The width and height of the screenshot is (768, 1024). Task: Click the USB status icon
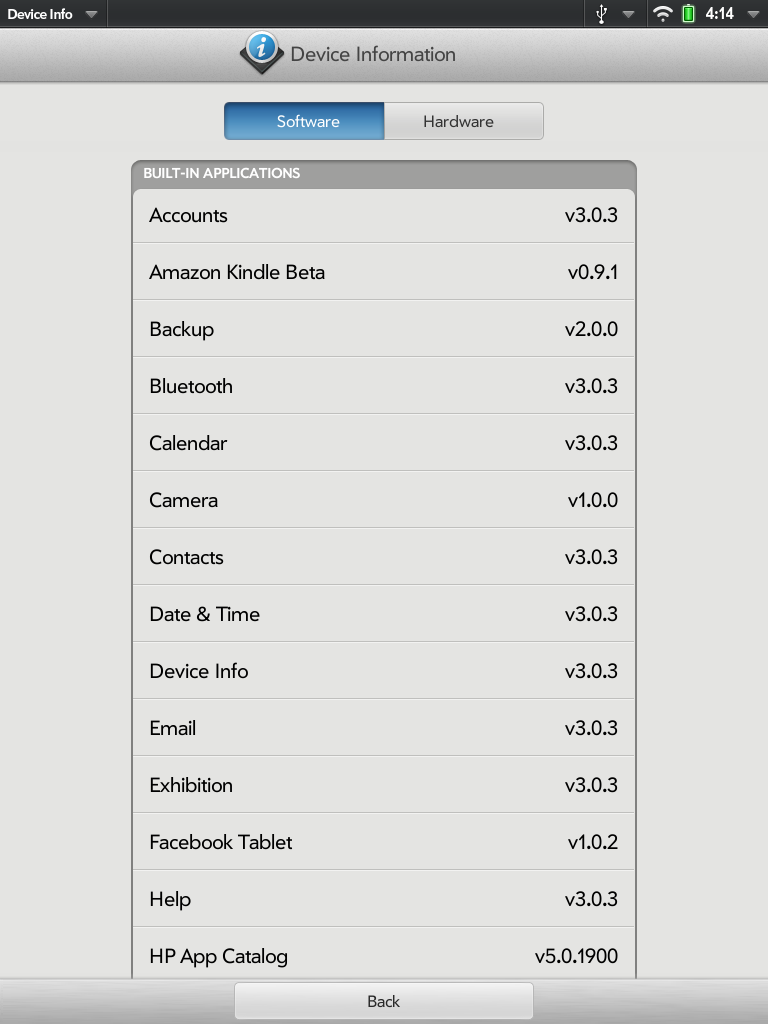tap(601, 14)
